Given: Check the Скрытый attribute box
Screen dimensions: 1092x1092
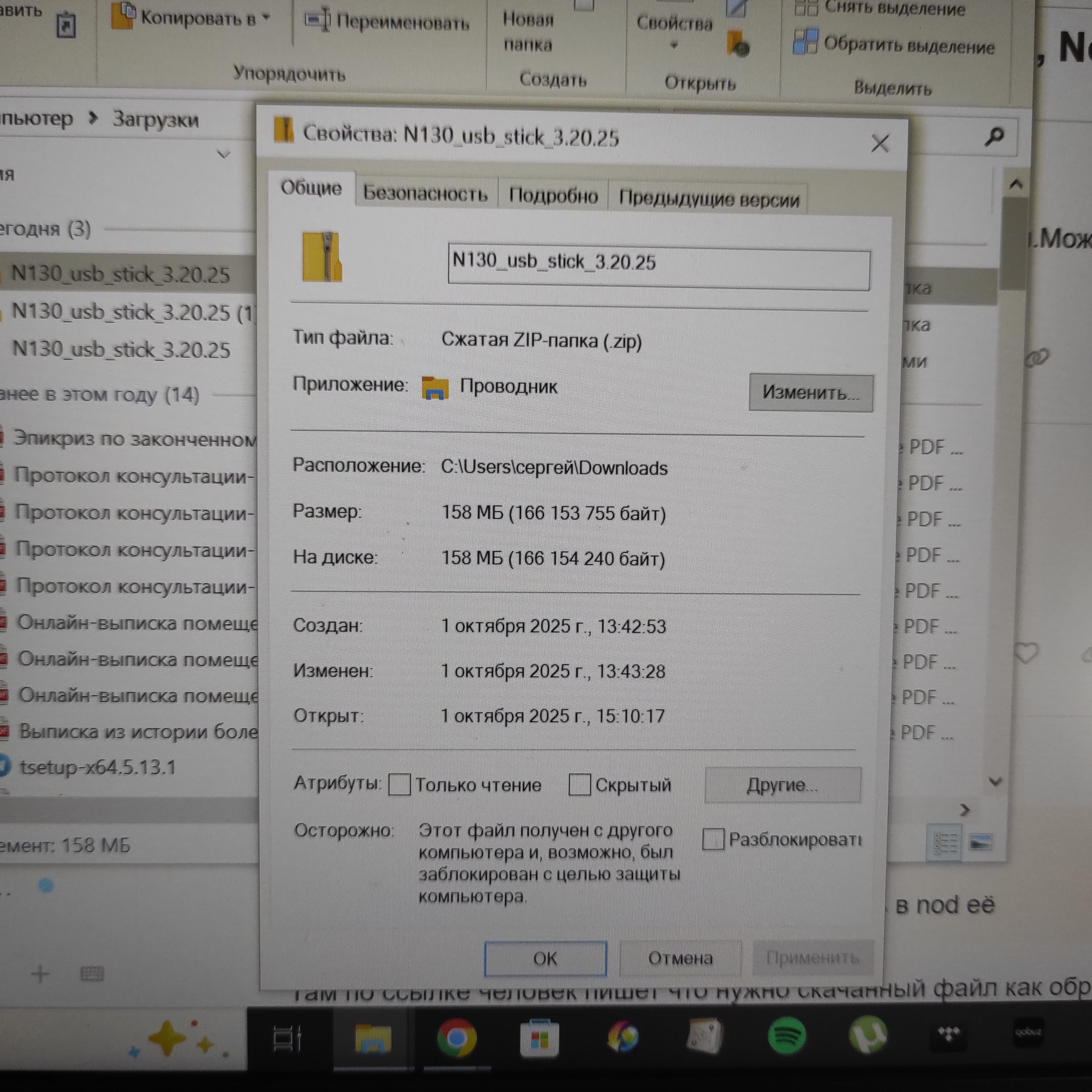Looking at the screenshot, I should (x=580, y=785).
